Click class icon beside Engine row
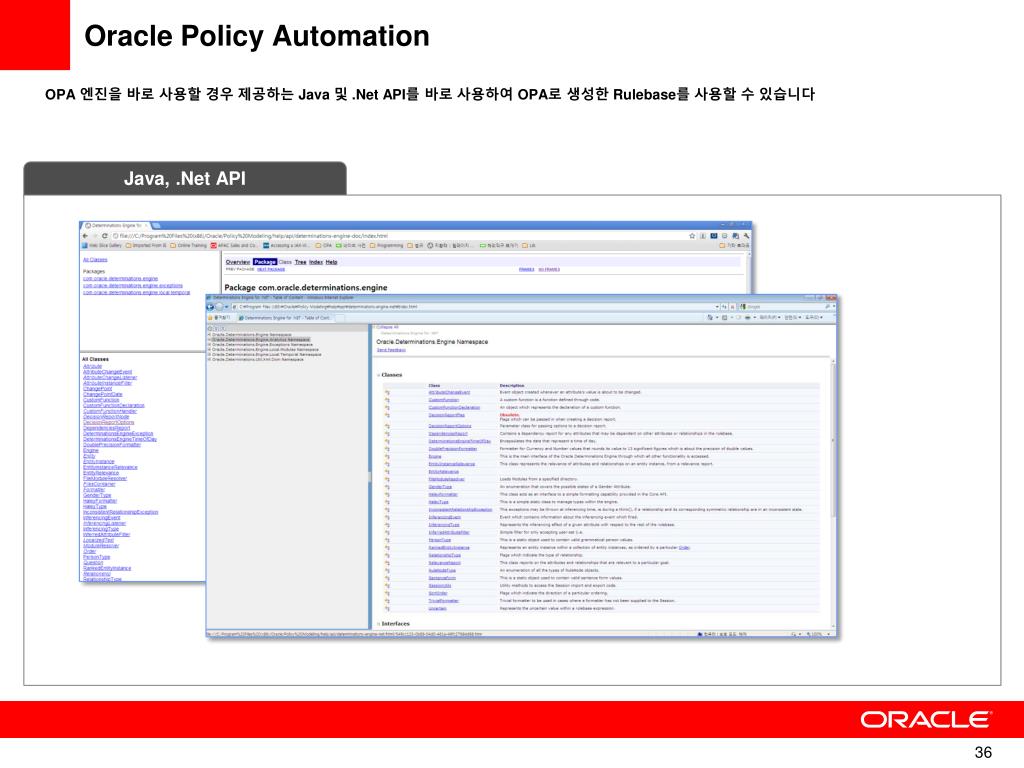 [387, 456]
